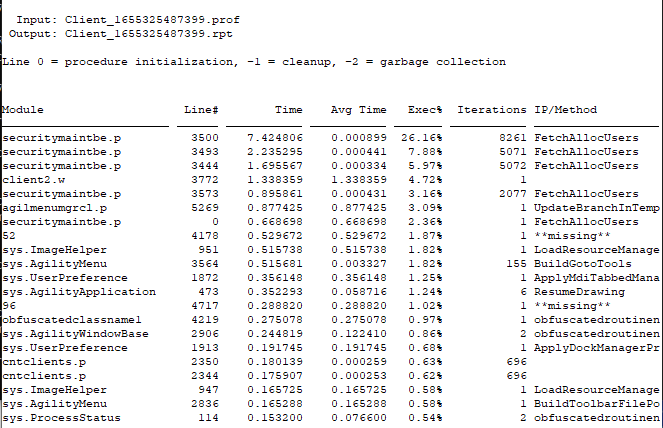Click the agilmenumgrcl.p module name
This screenshot has height=428, width=663.
[55, 208]
